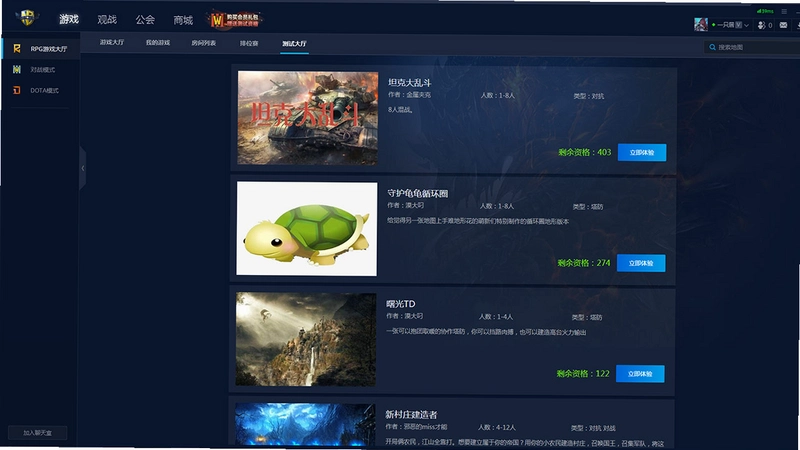800x450 pixels.
Task: Open the 坦克大乱斗 tank thumbnail
Action: pos(308,118)
